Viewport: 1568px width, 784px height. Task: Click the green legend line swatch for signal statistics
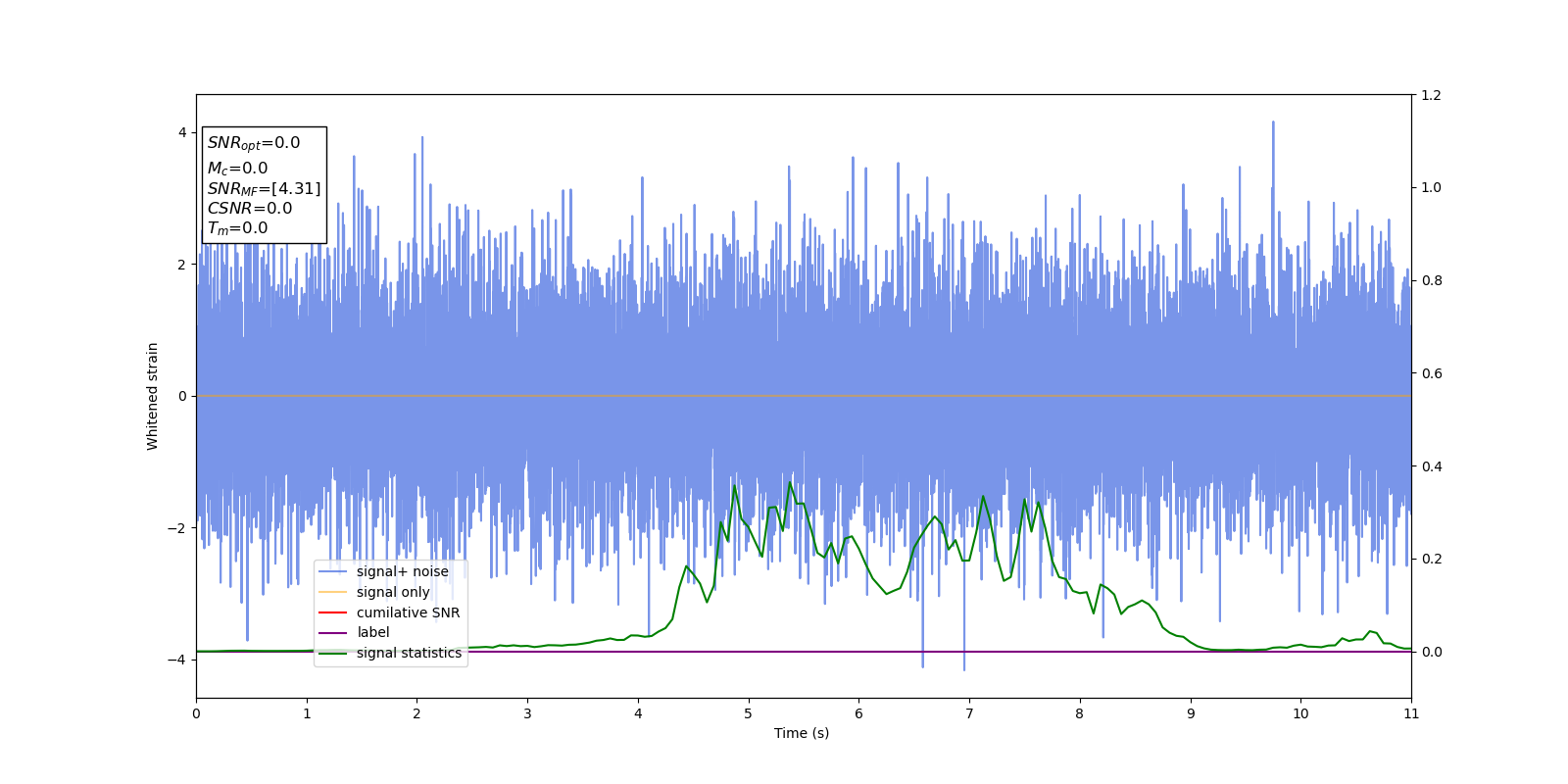(333, 653)
